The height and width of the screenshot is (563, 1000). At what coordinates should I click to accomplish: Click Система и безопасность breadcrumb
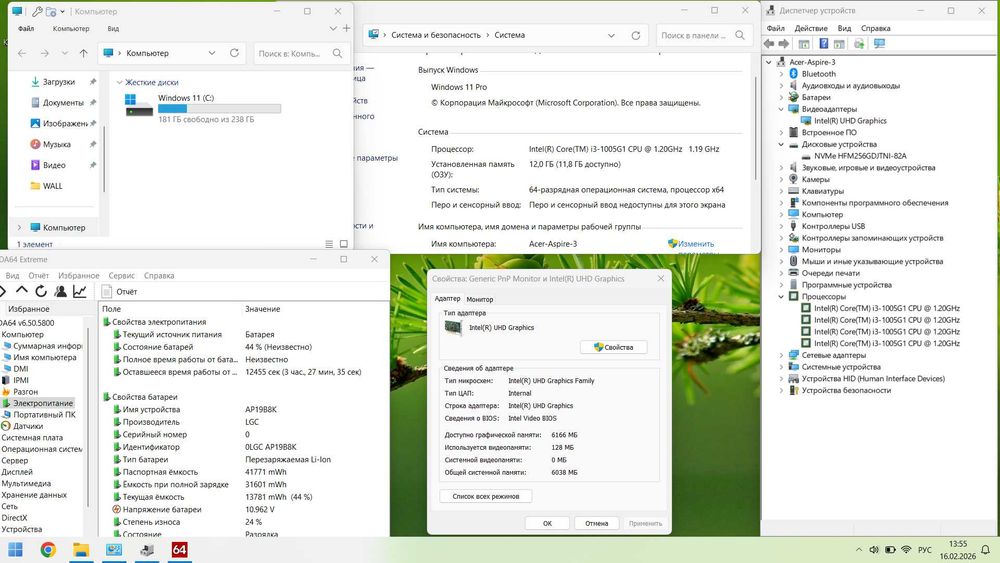click(436, 35)
